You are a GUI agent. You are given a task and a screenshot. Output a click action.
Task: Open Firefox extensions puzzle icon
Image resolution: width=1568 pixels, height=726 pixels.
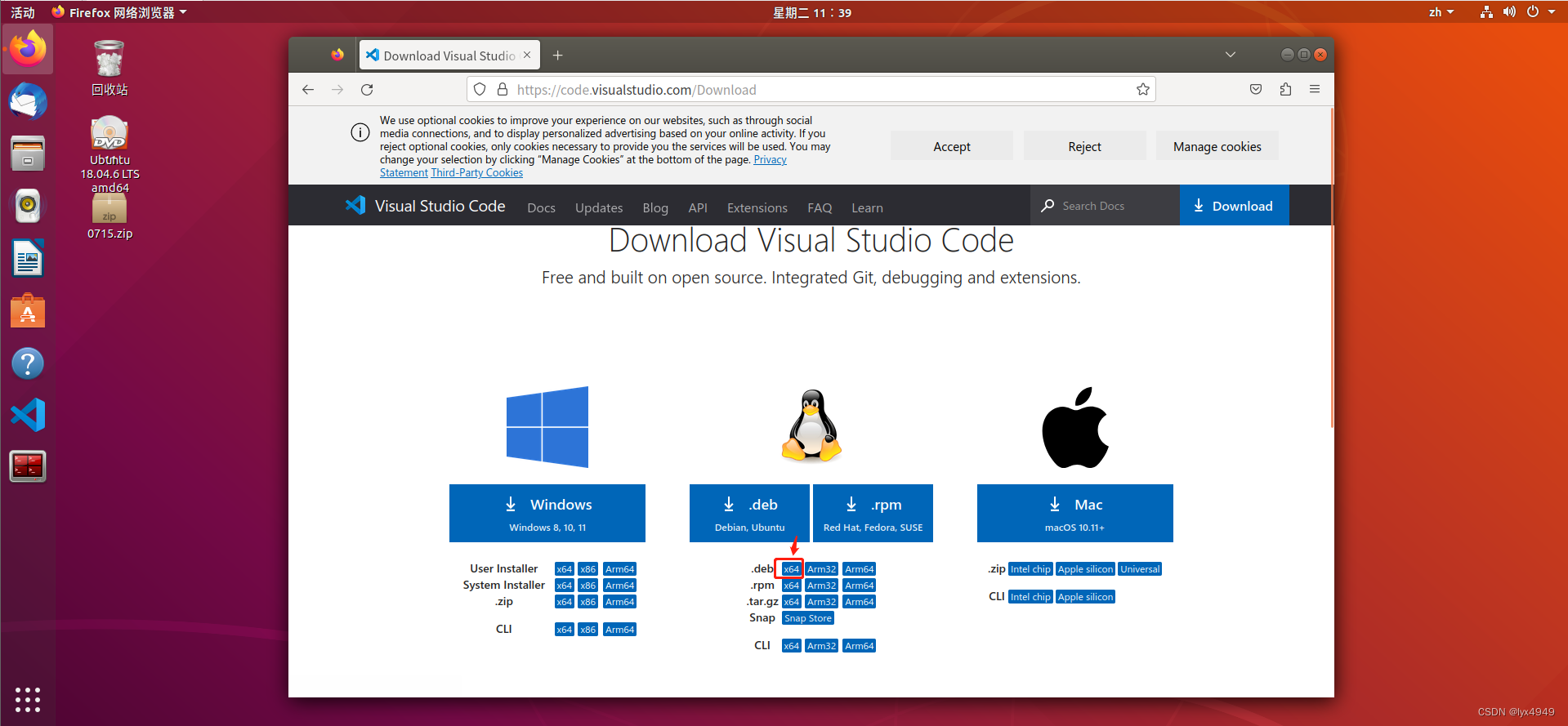click(x=1285, y=90)
